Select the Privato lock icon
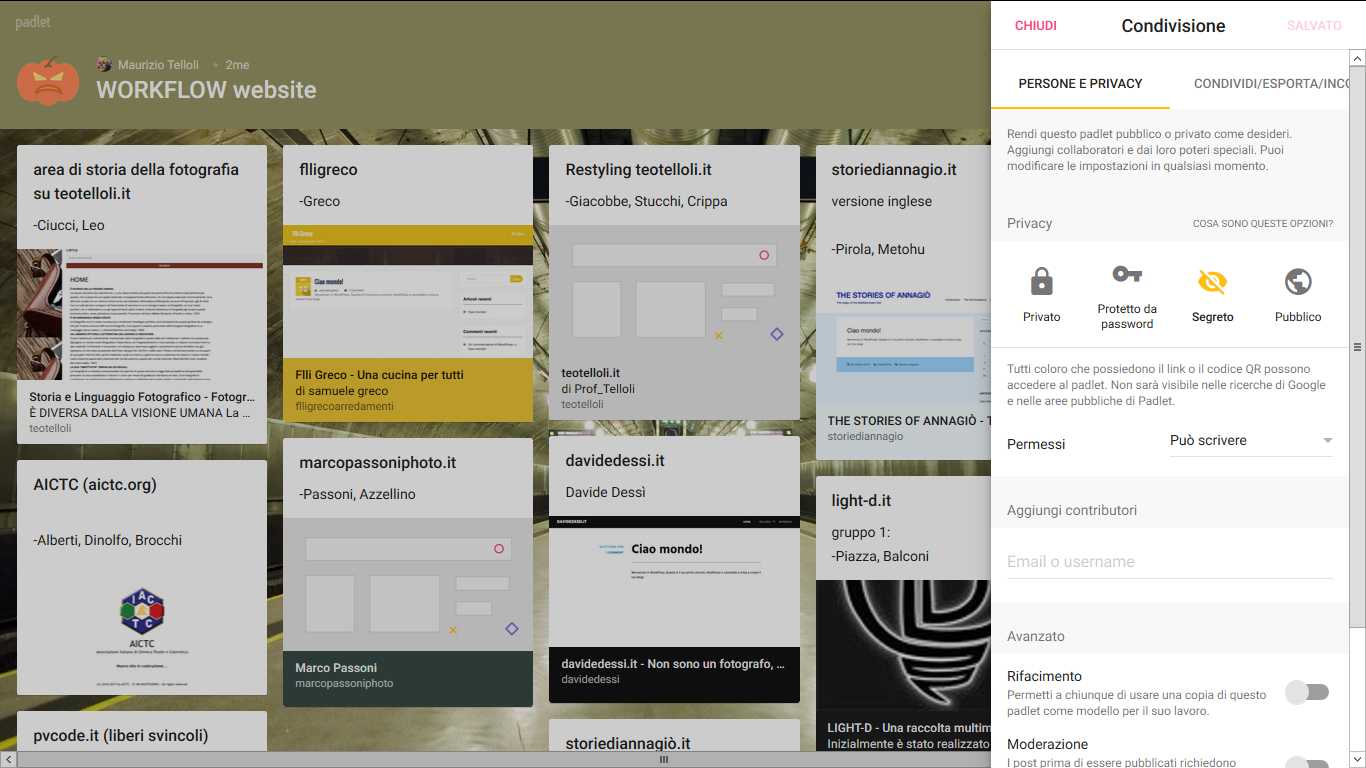The width and height of the screenshot is (1366, 768). click(1041, 283)
